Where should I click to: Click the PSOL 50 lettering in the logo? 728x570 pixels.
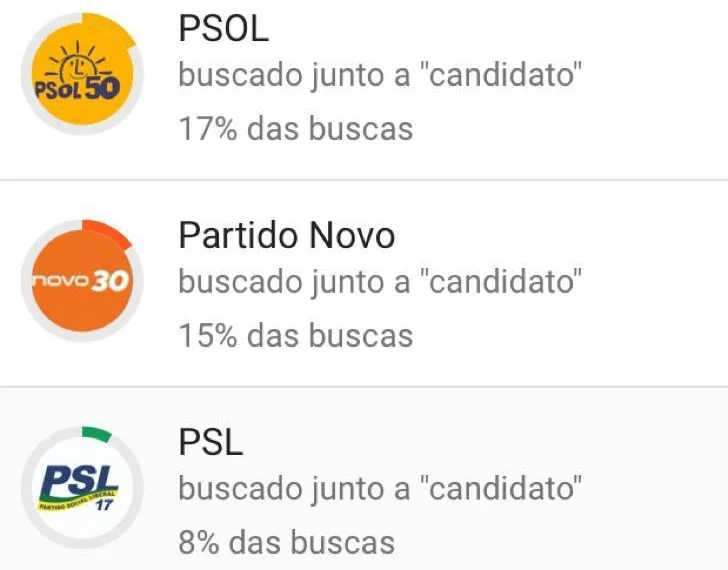(78, 88)
